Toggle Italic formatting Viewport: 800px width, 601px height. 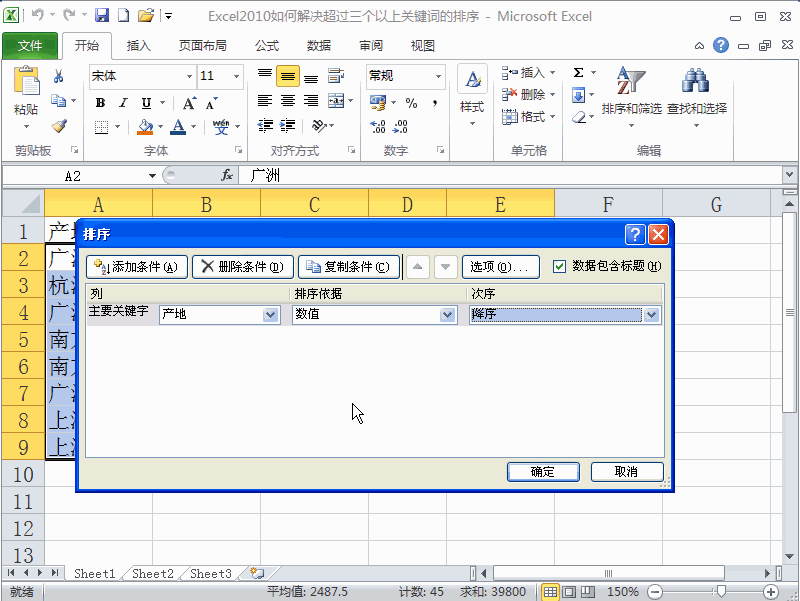tap(123, 103)
